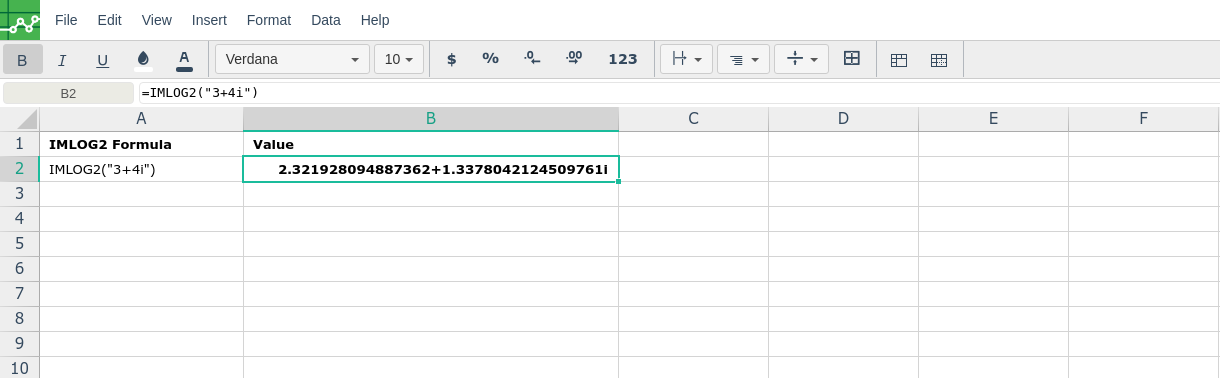This screenshot has width=1220, height=378.
Task: Click the merge cells icon
Action: click(852, 59)
